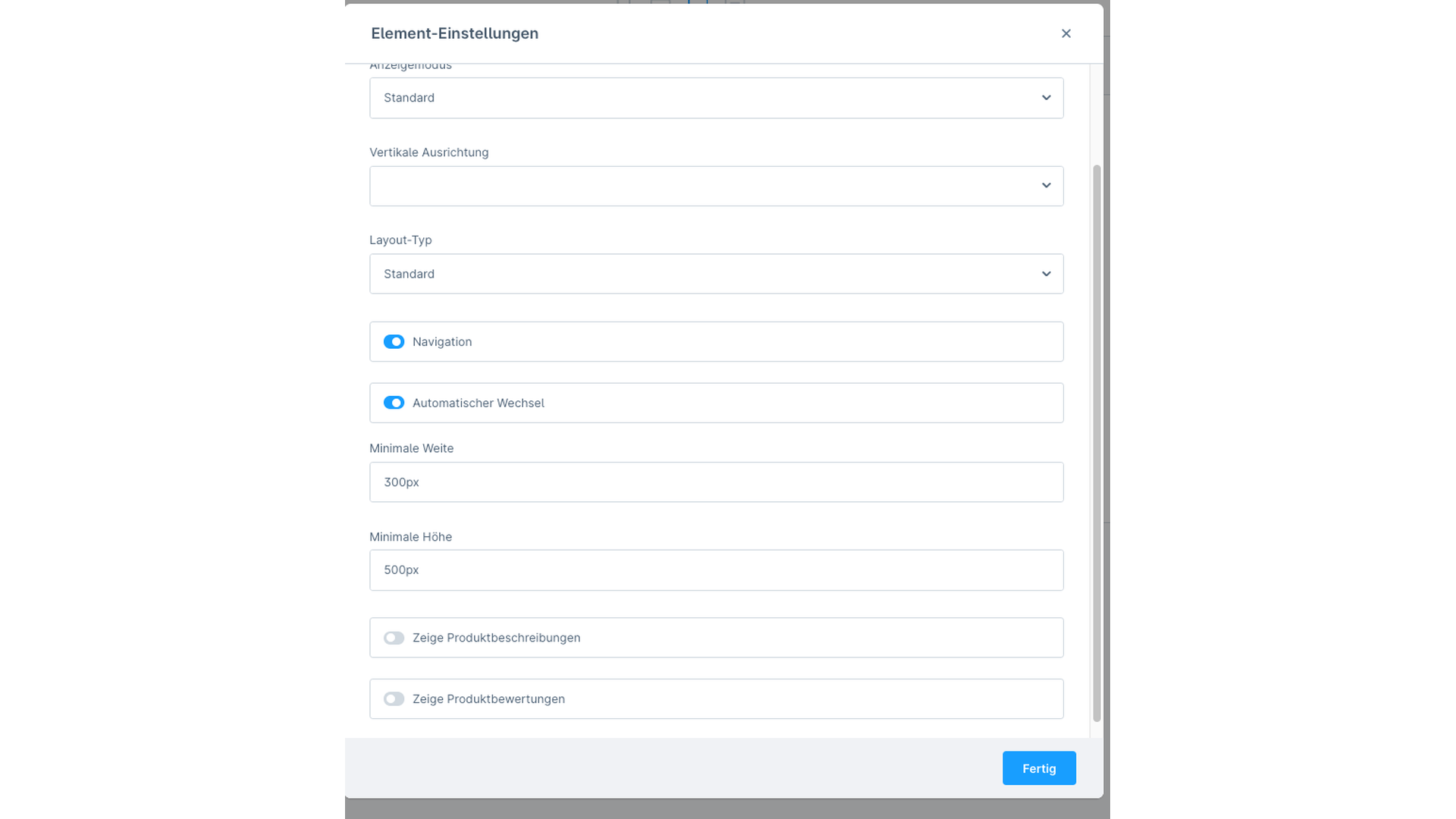Viewport: 1456px width, 819px height.
Task: Enable Zeige Produktbewertungen toggle
Action: [394, 699]
